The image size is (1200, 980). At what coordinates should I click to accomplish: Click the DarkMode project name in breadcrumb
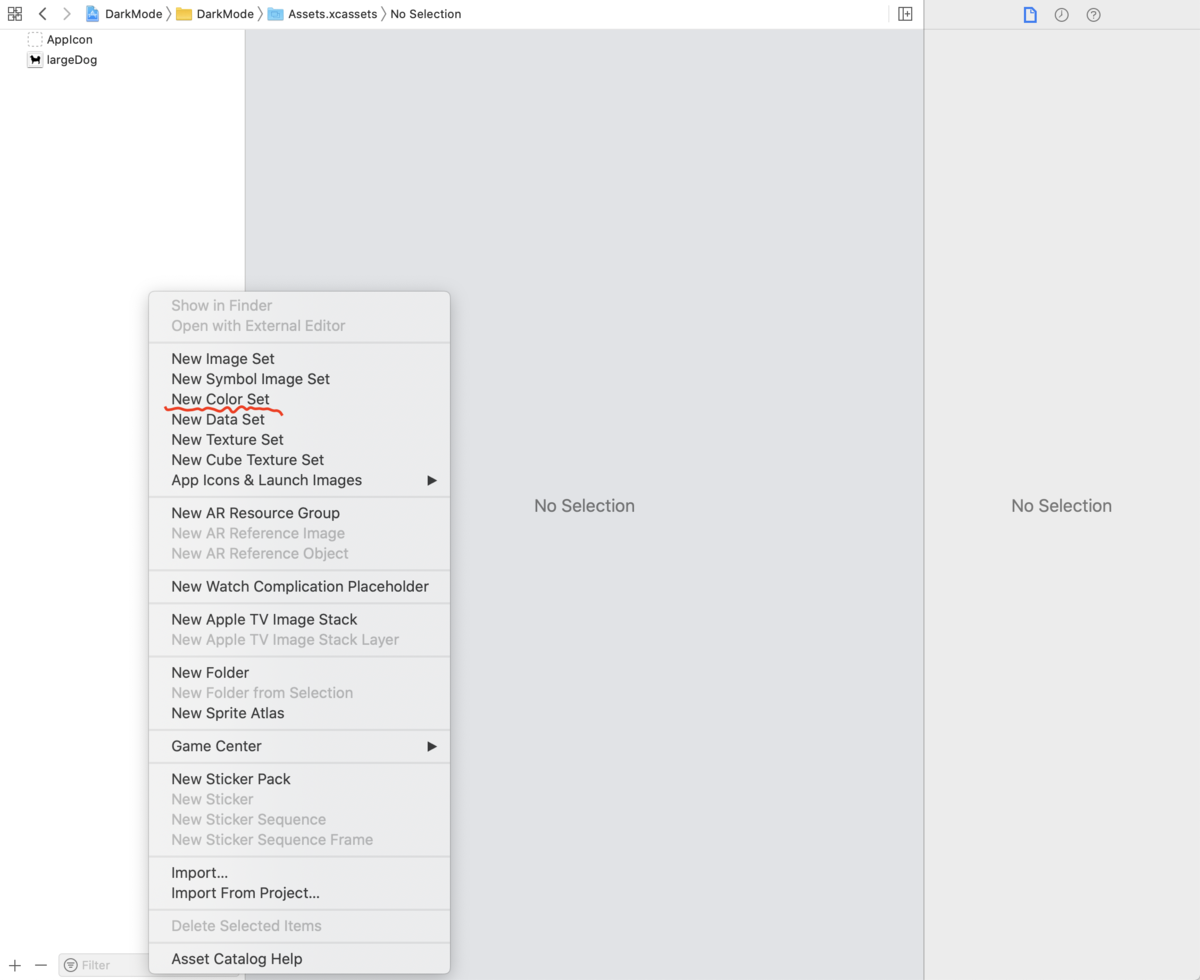(133, 14)
